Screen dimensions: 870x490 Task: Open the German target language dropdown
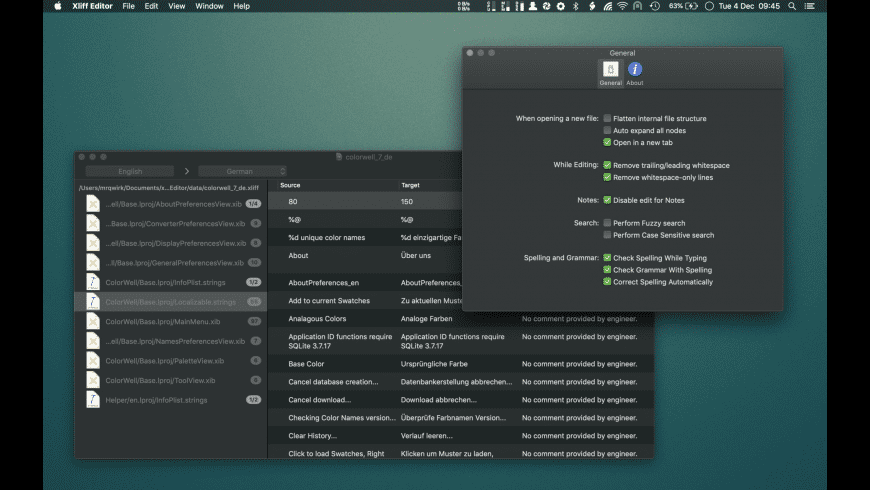pos(242,171)
